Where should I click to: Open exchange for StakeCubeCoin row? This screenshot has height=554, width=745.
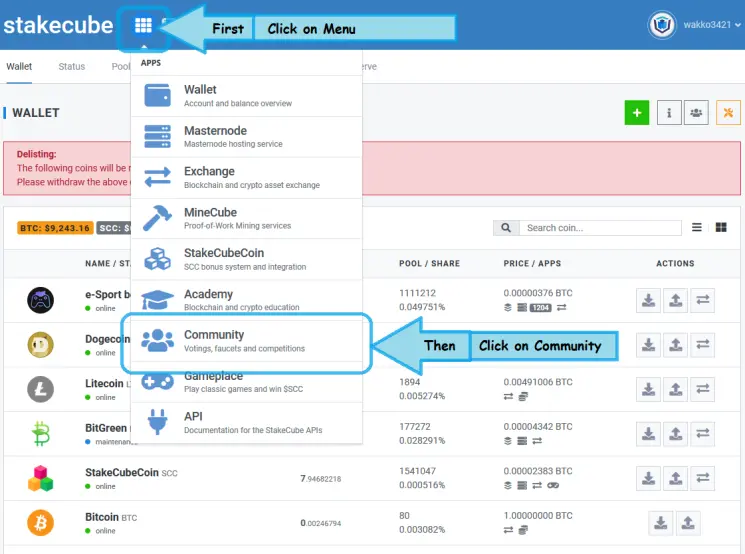(x=703, y=478)
